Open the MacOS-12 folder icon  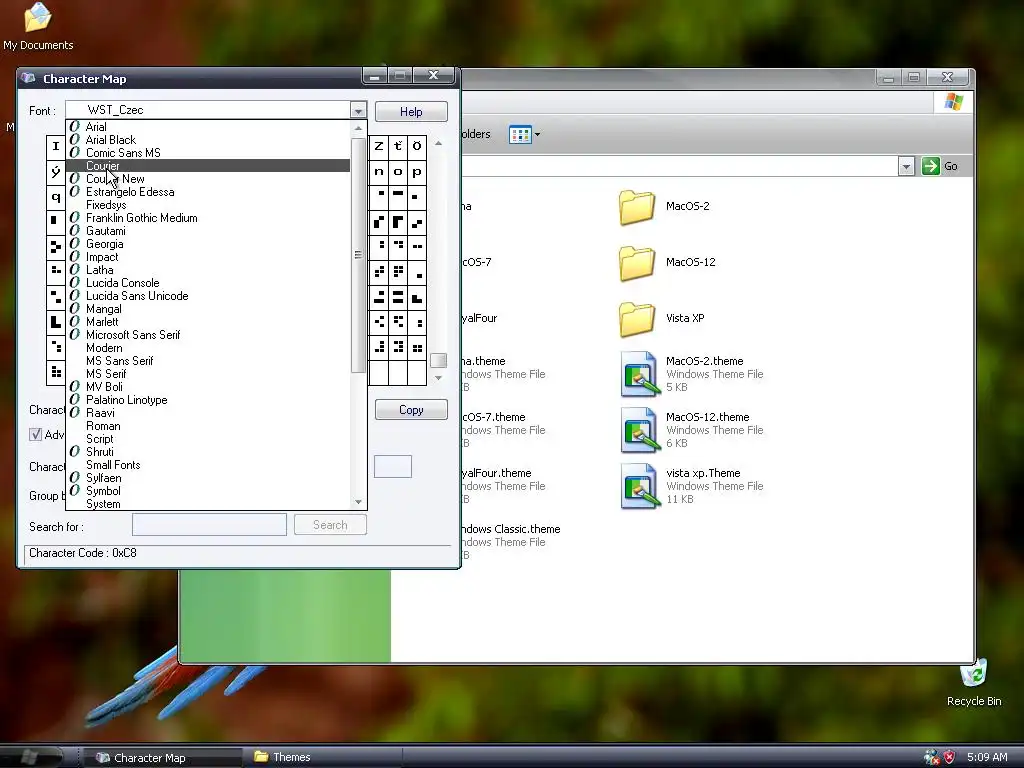click(636, 263)
